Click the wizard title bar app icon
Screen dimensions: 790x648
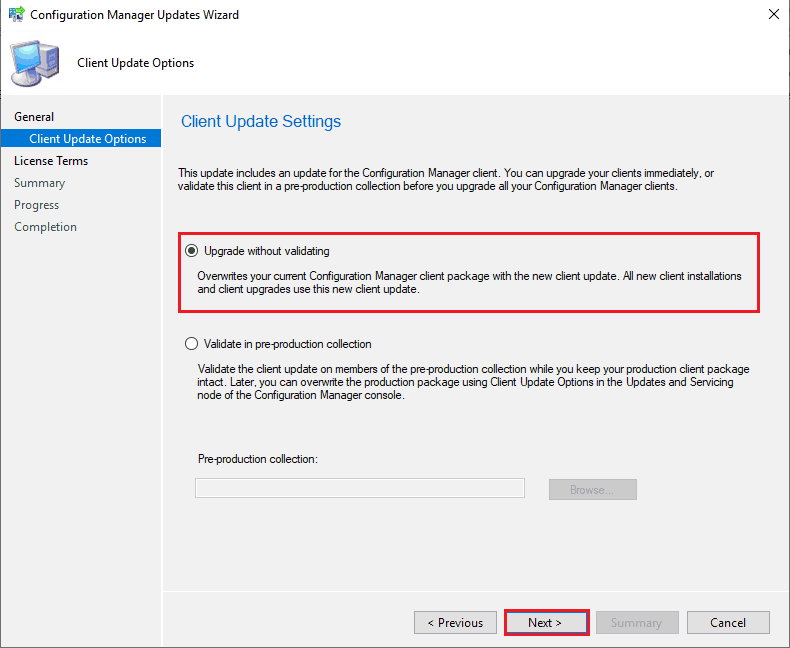pos(16,14)
